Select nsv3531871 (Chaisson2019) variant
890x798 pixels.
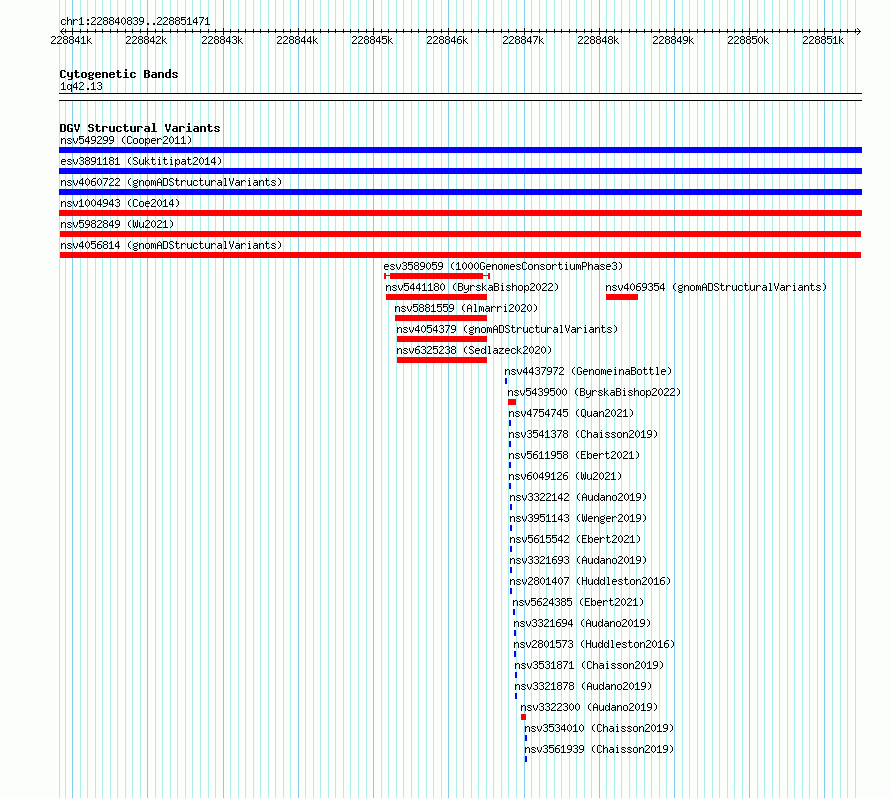[589, 665]
